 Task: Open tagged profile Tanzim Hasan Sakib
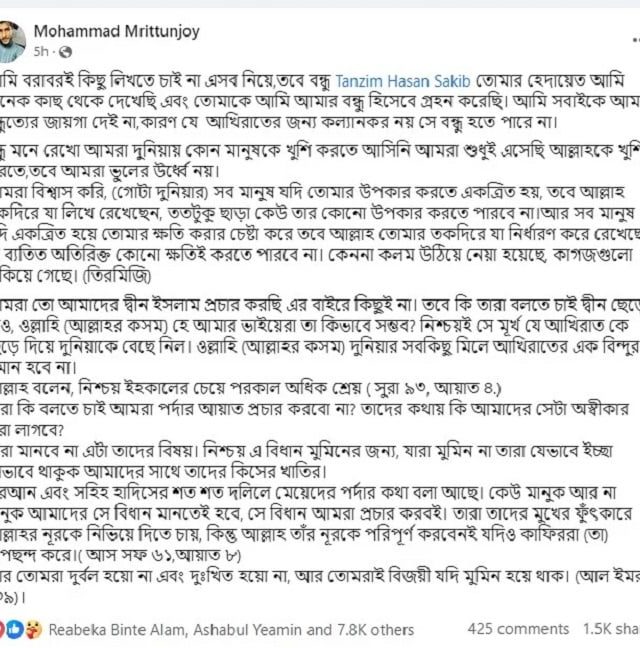(x=403, y=81)
